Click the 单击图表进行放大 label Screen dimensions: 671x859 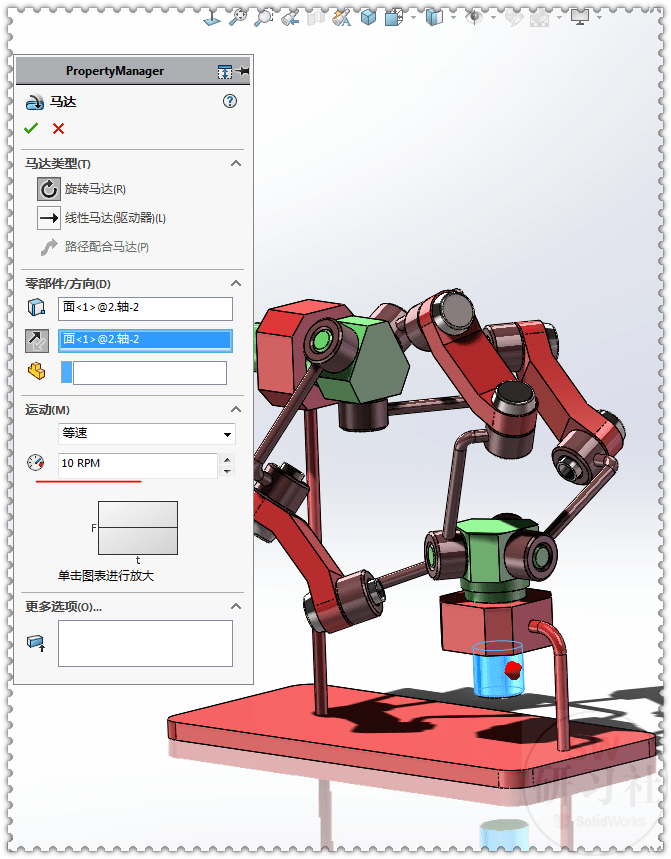pyautogui.click(x=106, y=576)
